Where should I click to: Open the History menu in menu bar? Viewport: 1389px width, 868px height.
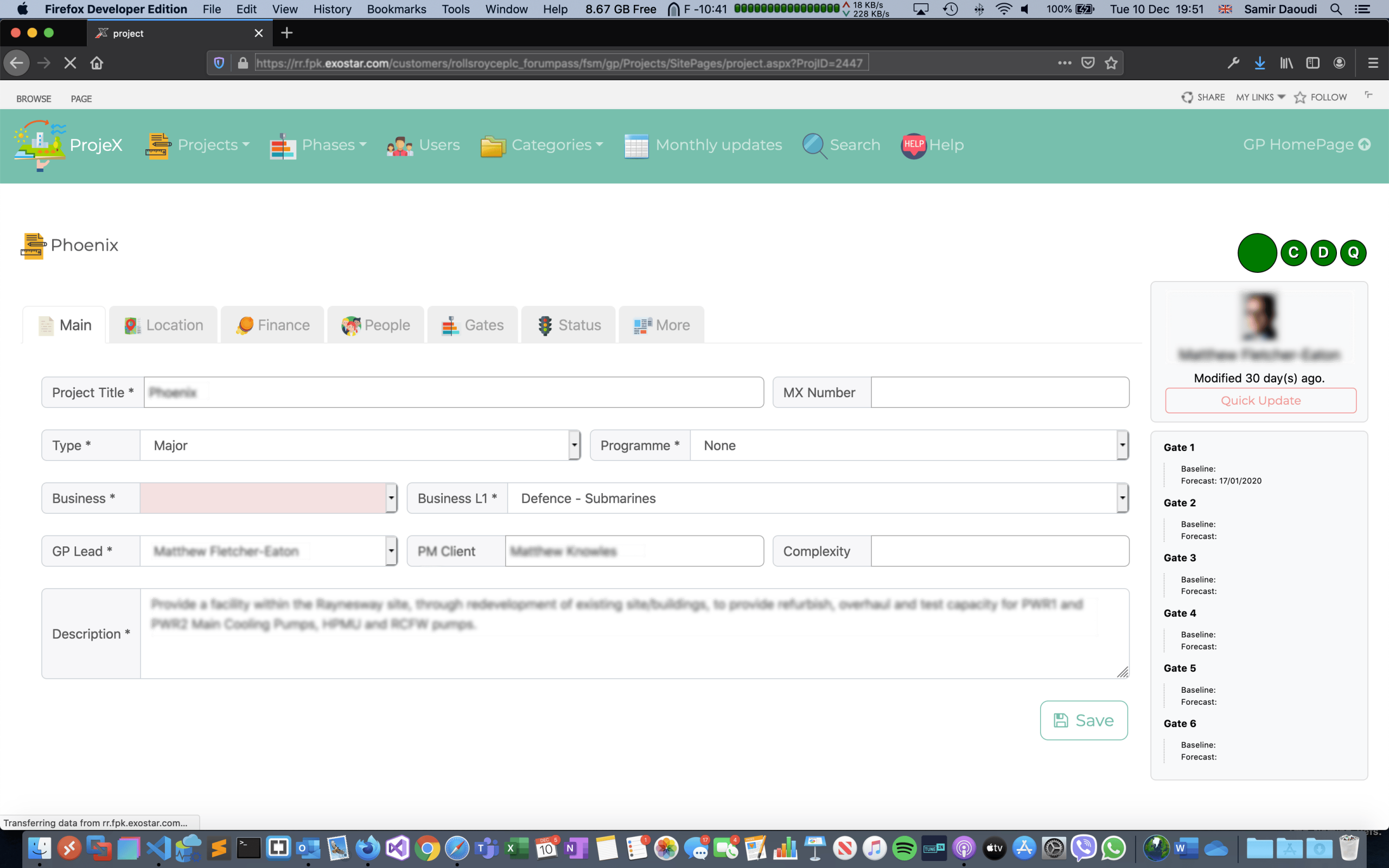point(332,9)
